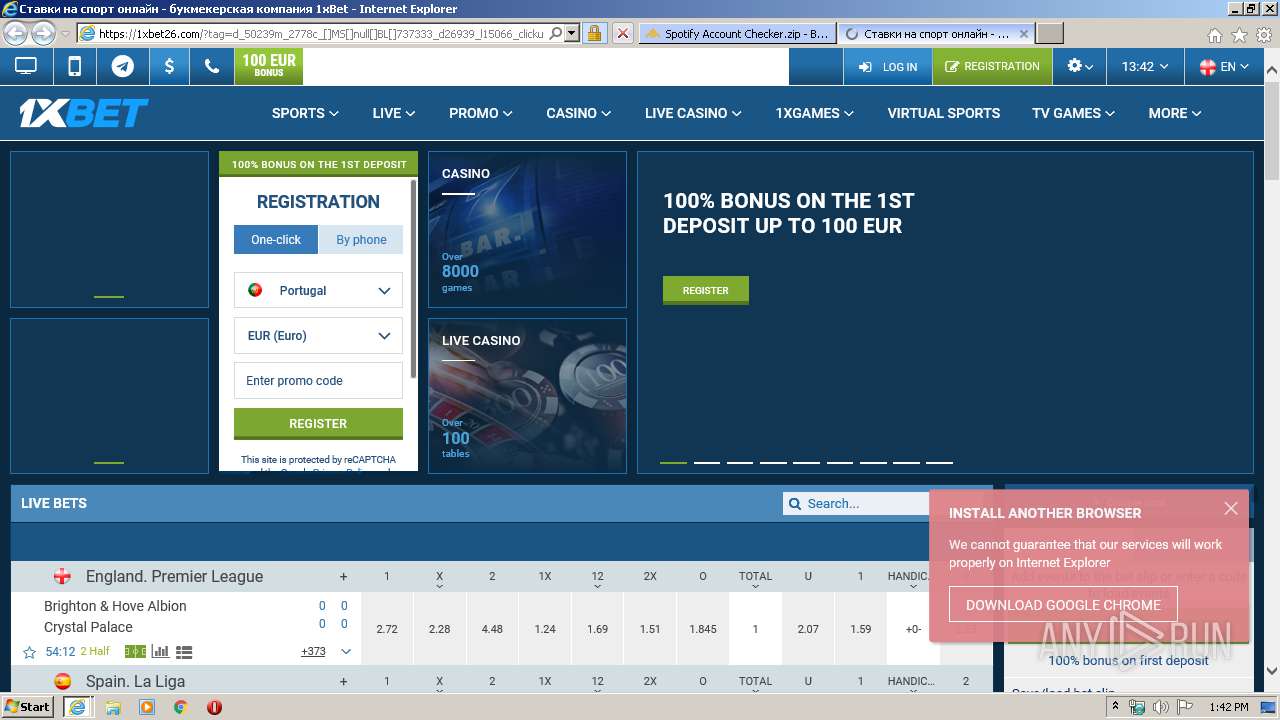This screenshot has height=720, width=1280.
Task: Select the second banner slide indicator
Action: (x=707, y=463)
